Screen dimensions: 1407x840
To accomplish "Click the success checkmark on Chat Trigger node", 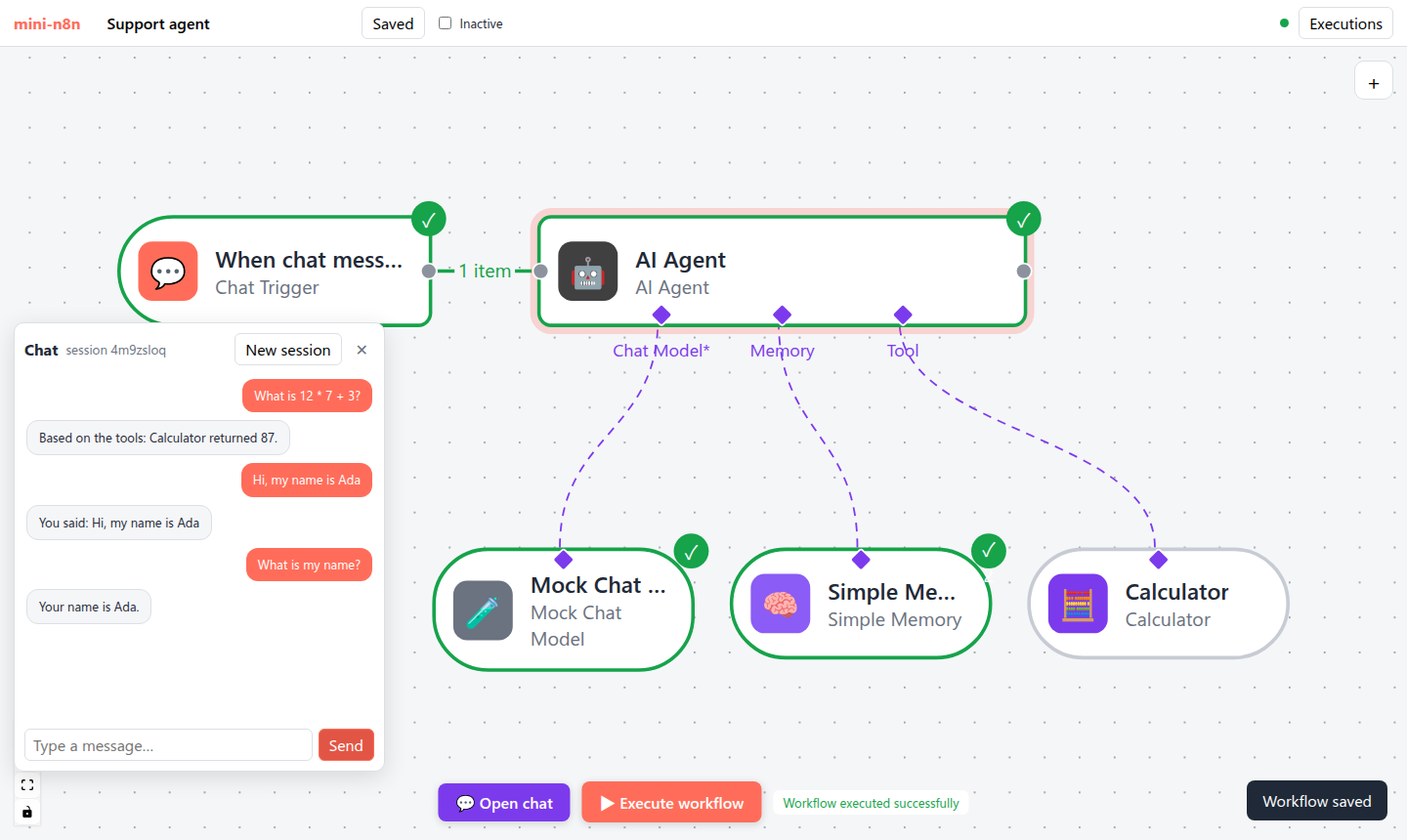I will 429,220.
